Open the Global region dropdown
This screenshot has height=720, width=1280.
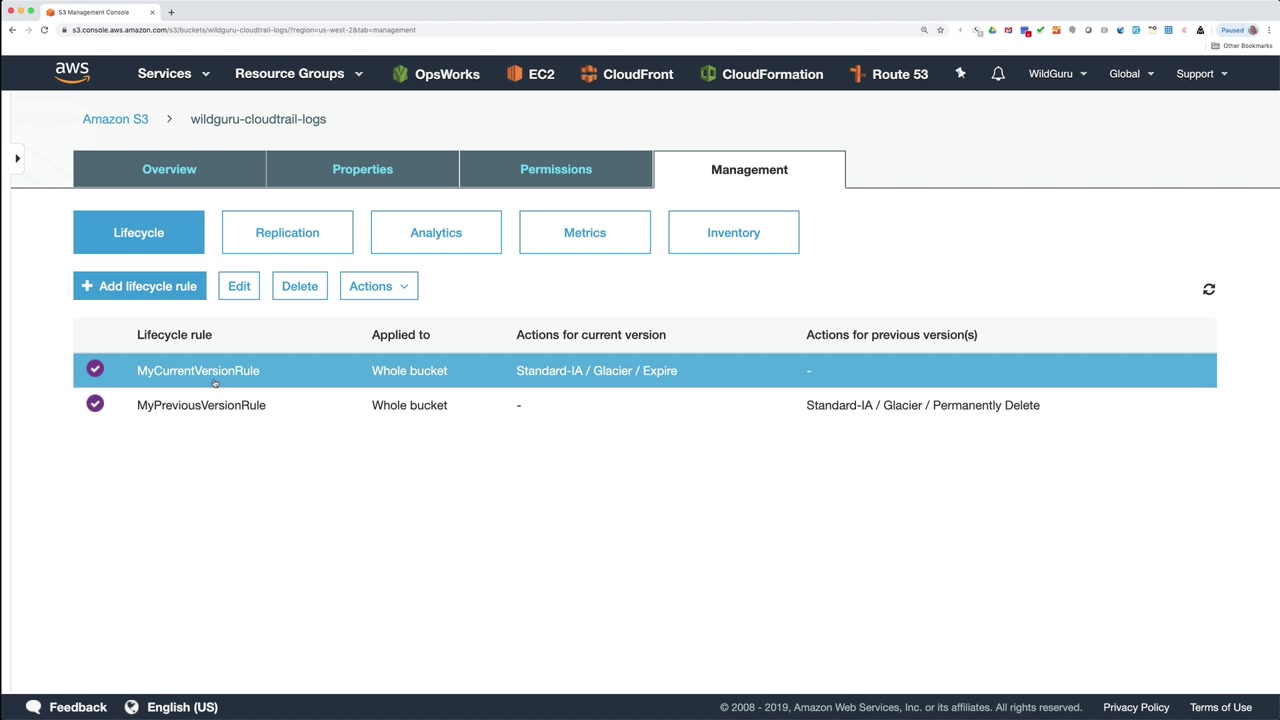click(1131, 74)
